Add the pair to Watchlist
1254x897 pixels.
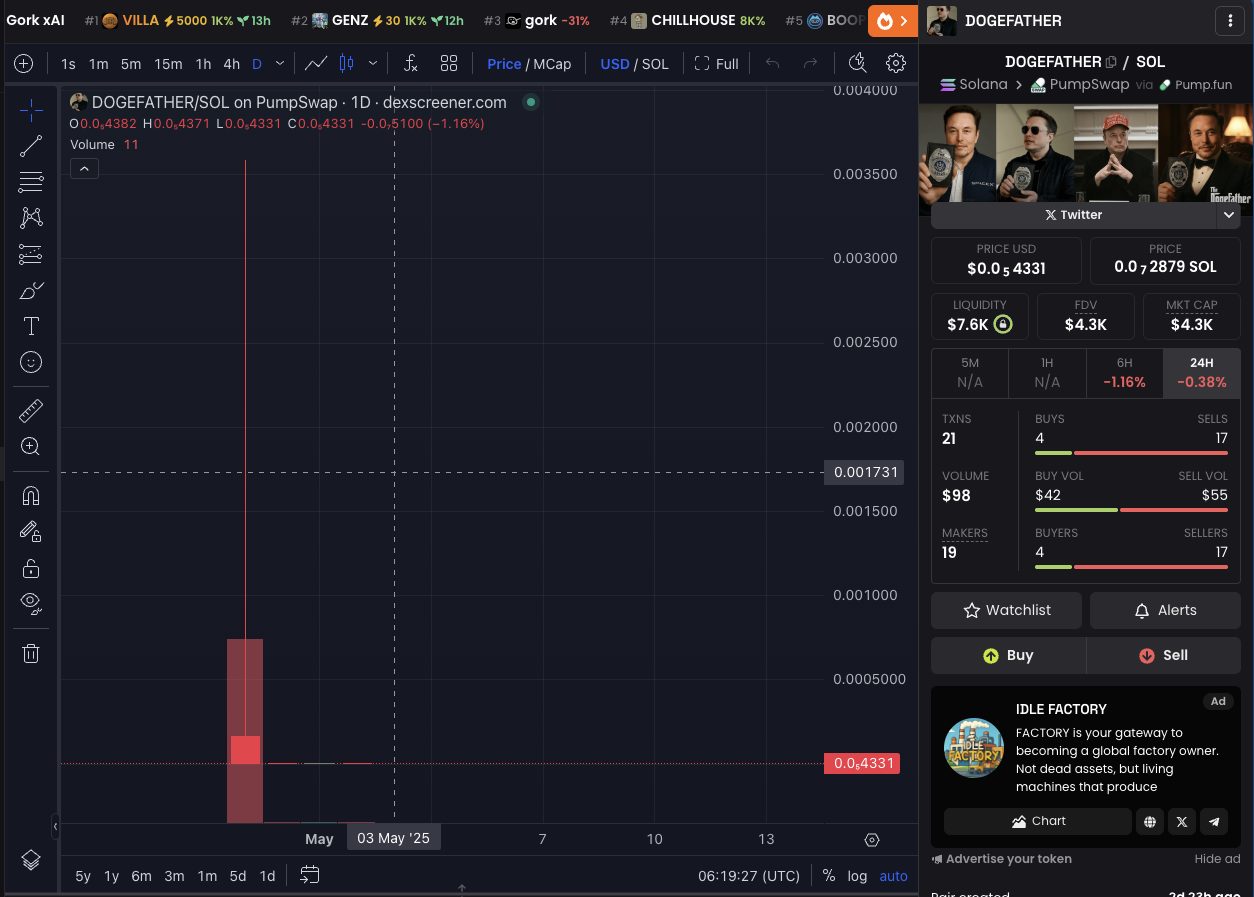pyautogui.click(x=1006, y=610)
